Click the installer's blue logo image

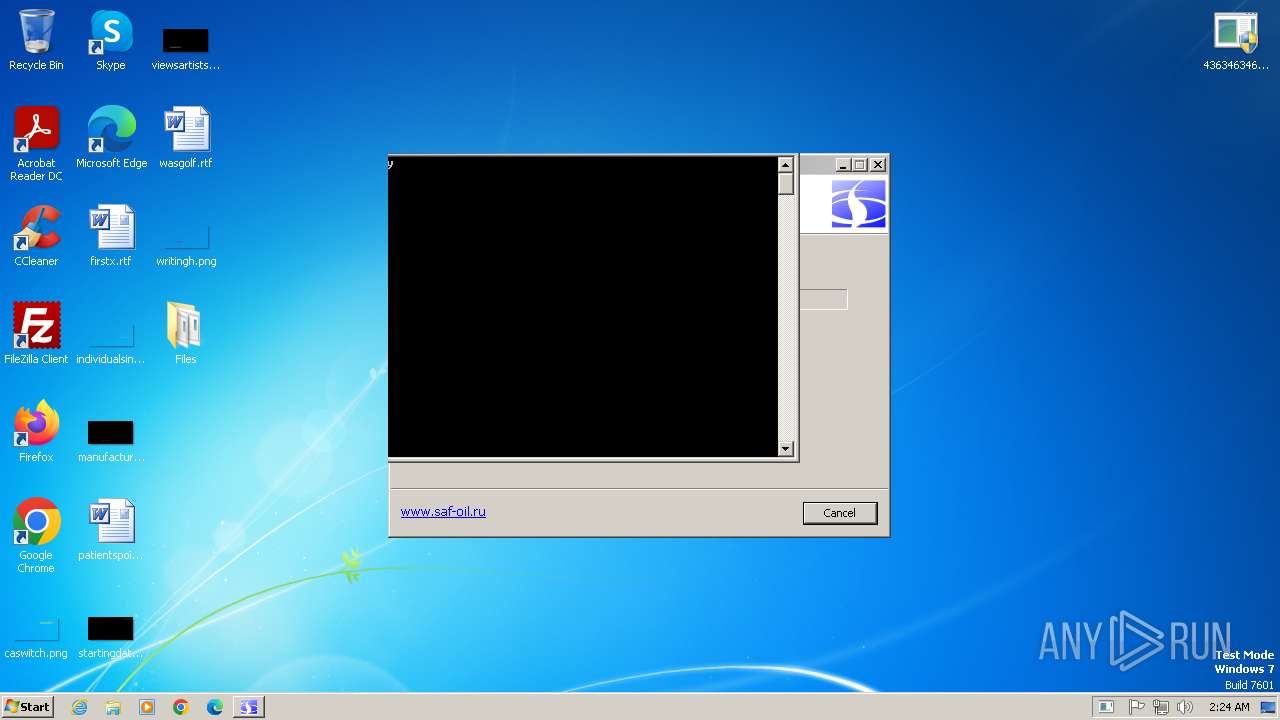click(x=859, y=204)
